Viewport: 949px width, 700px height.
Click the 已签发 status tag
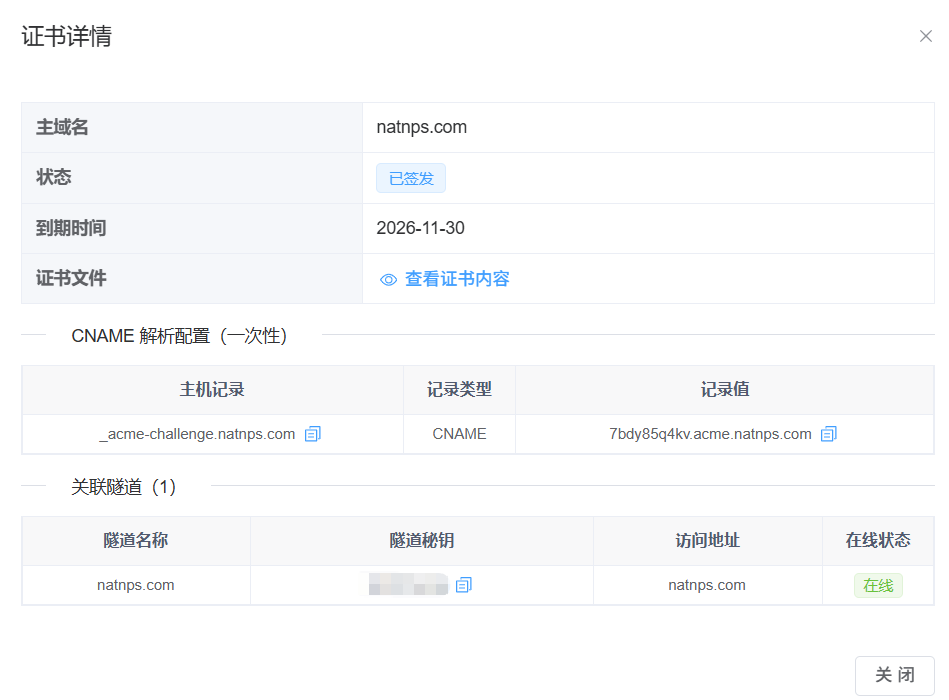pyautogui.click(x=411, y=178)
